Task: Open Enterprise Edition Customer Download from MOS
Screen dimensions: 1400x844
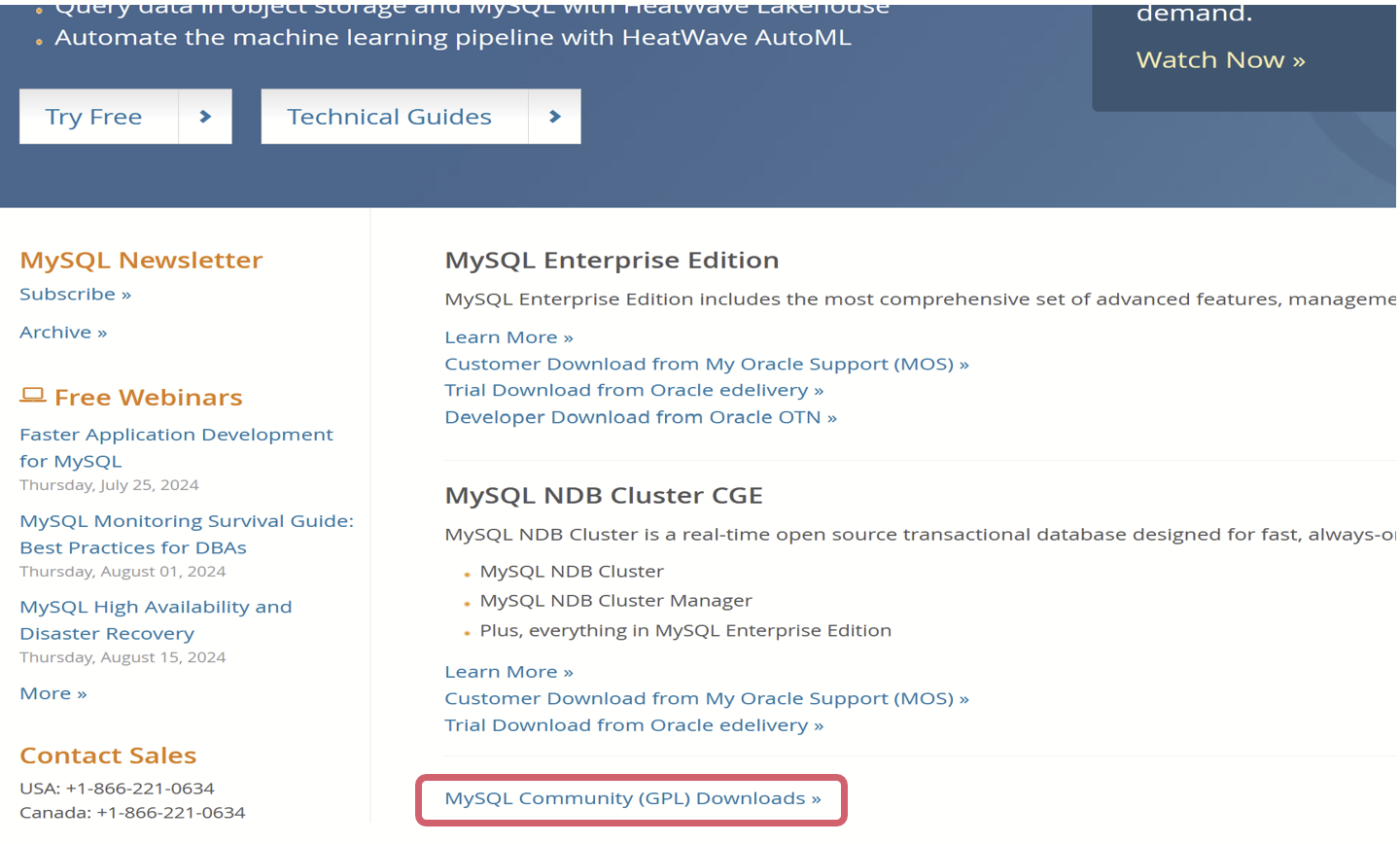Action: (707, 364)
